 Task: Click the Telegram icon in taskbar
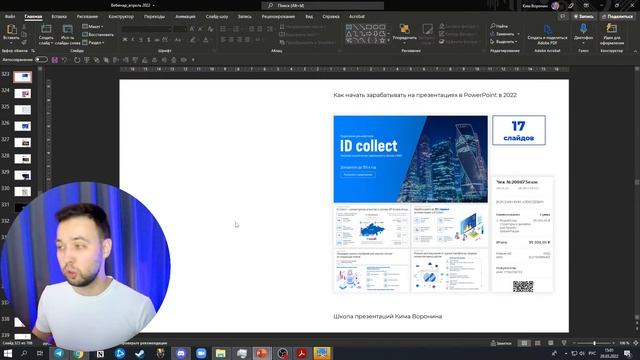pos(59,353)
